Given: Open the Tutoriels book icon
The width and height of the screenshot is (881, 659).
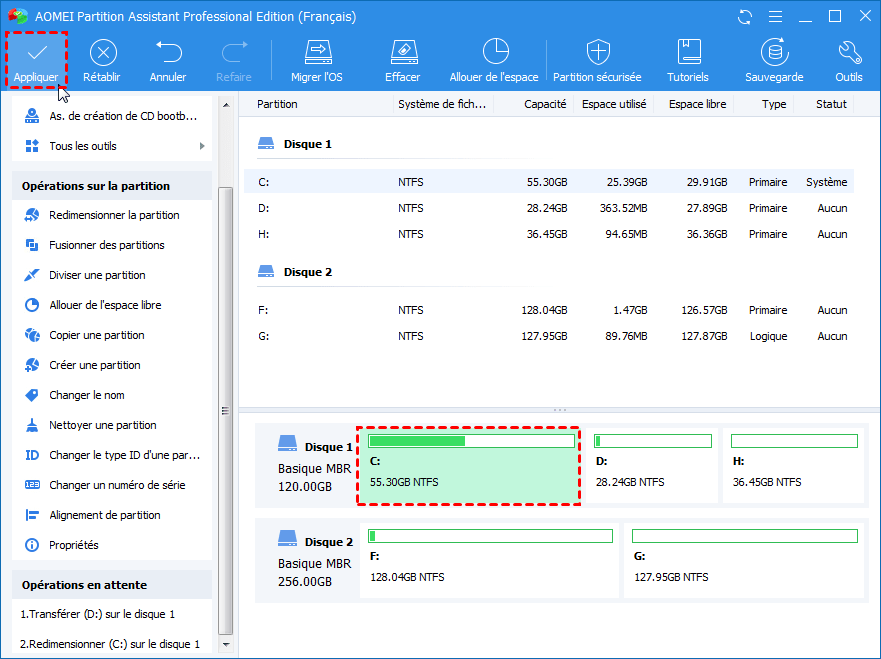Looking at the screenshot, I should [688, 52].
